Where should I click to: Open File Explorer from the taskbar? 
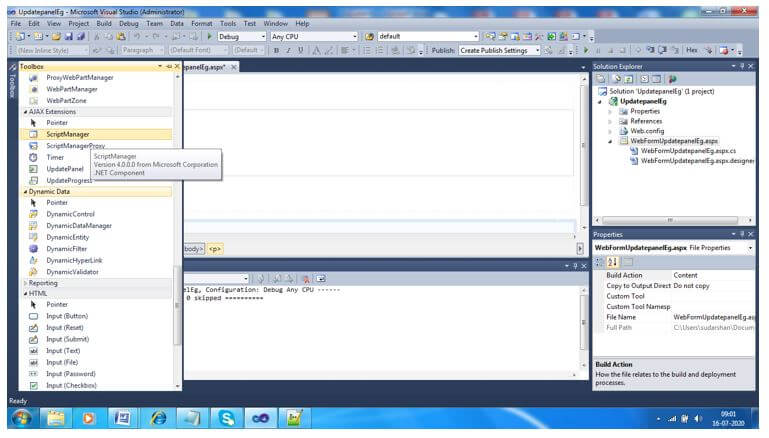tap(55, 418)
